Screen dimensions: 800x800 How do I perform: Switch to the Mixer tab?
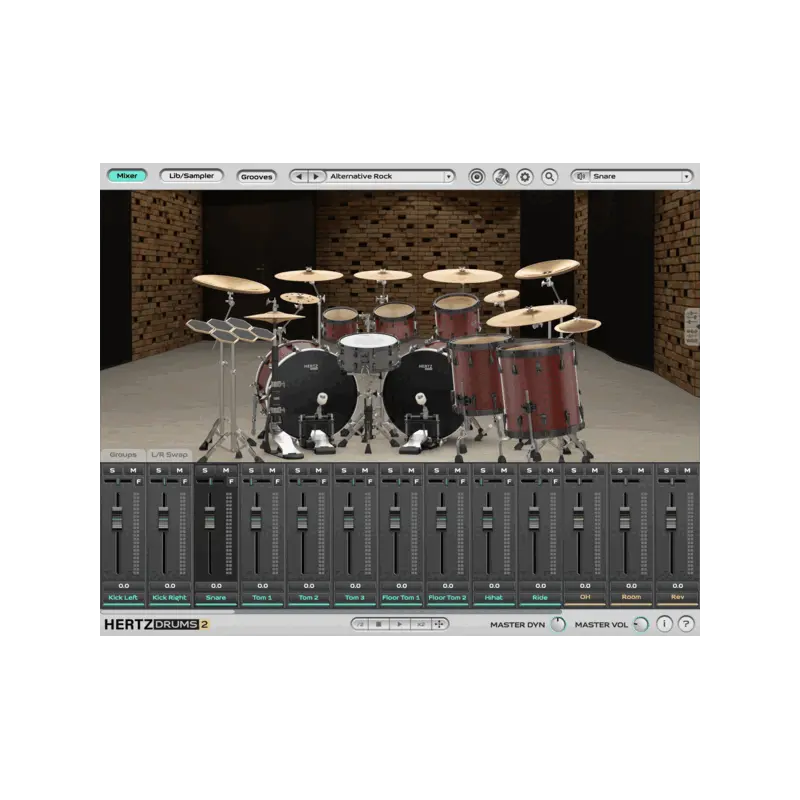pos(127,176)
